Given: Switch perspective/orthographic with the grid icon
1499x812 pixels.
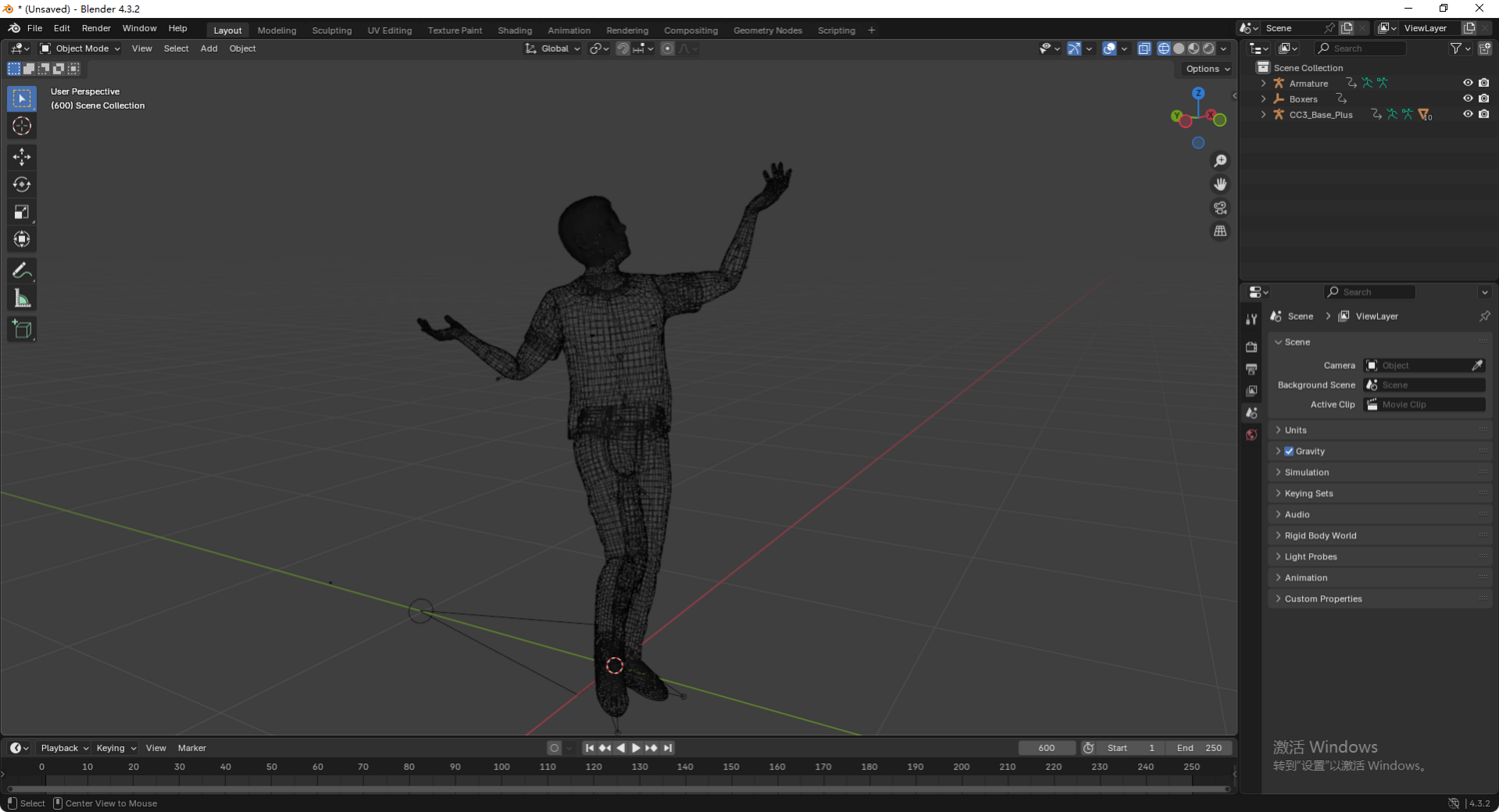Looking at the screenshot, I should 1220,231.
